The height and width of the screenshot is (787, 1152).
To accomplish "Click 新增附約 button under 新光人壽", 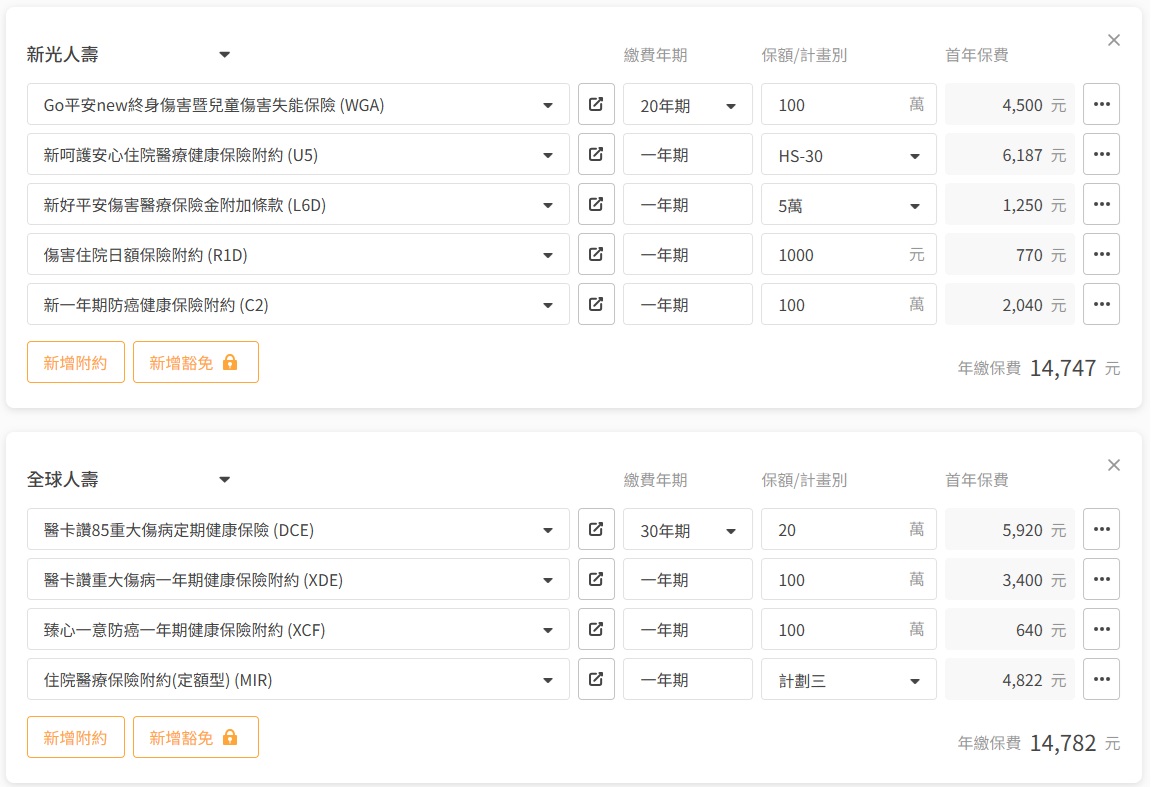I will tap(75, 362).
